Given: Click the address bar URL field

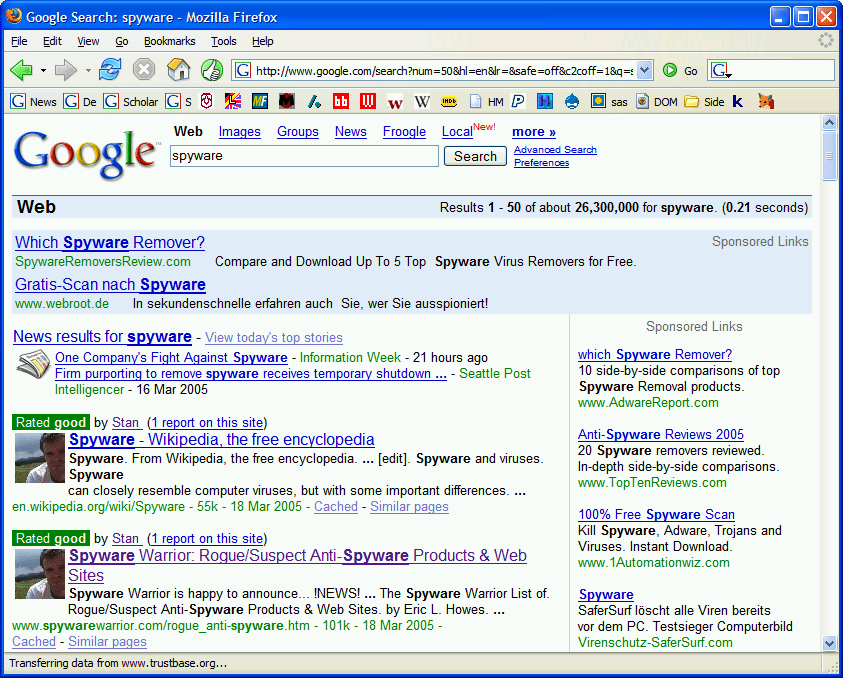Looking at the screenshot, I should point(444,70).
